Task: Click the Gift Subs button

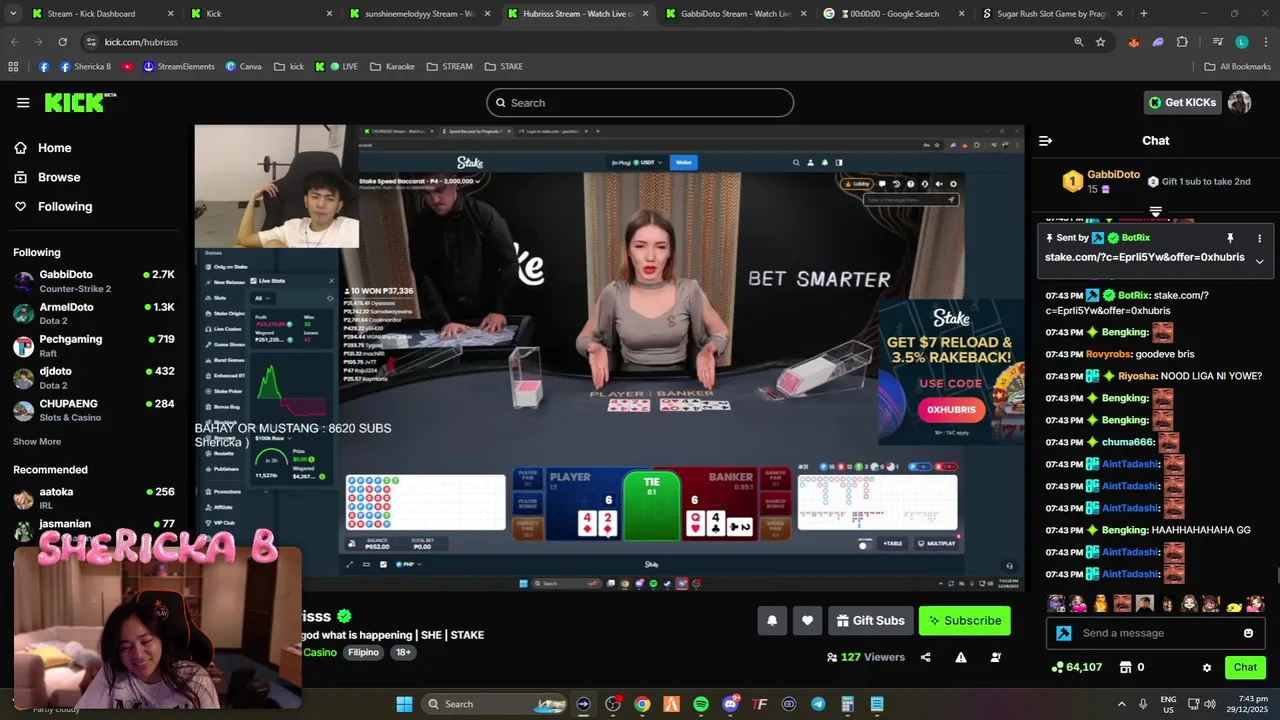Action: tap(870, 620)
